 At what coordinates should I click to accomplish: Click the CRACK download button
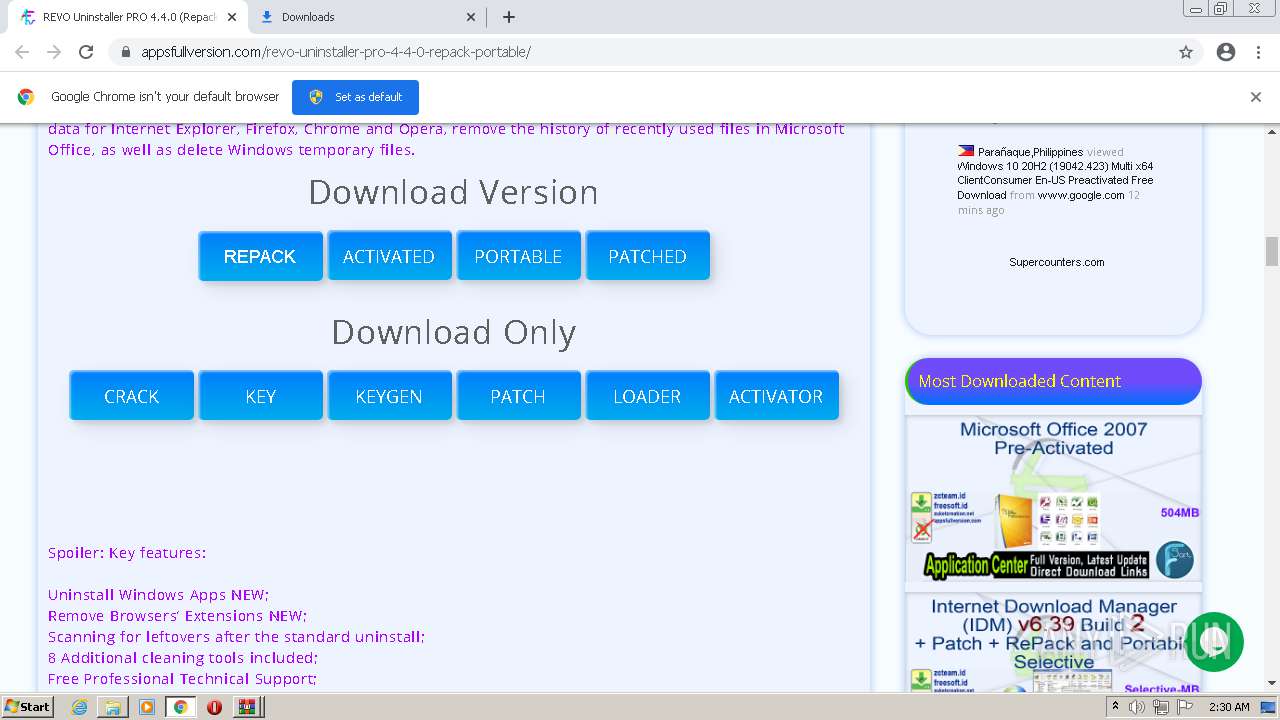tap(131, 396)
